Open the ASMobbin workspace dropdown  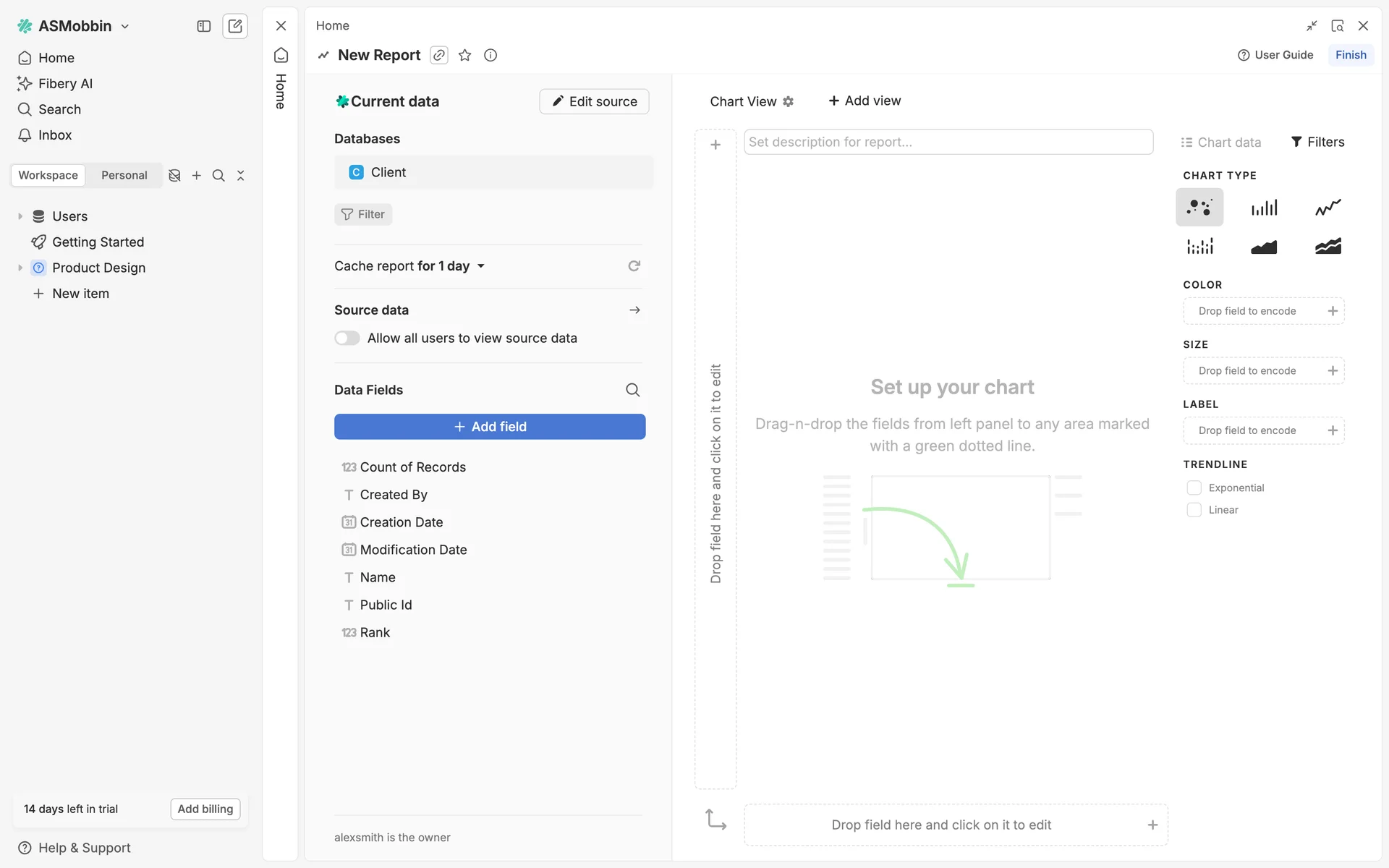click(x=74, y=26)
